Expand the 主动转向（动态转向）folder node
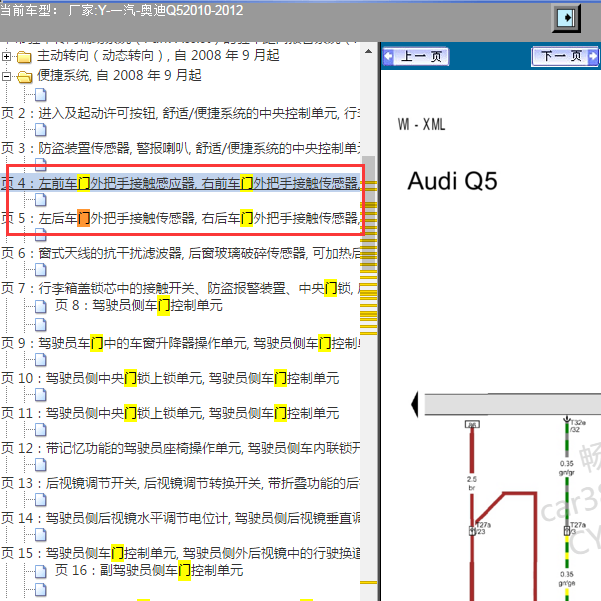Image resolution: width=601 pixels, height=601 pixels. click(6, 57)
